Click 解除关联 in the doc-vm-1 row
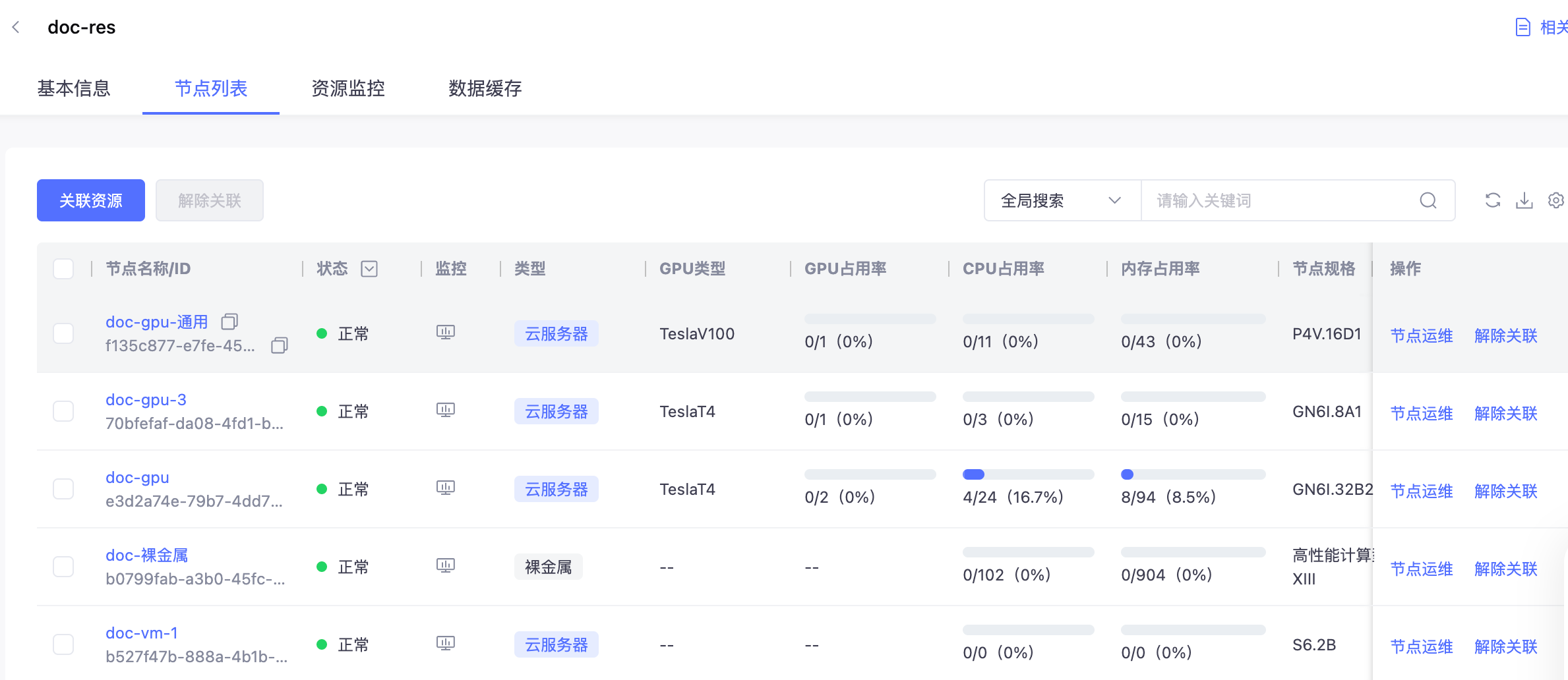1568x680 pixels. (1506, 646)
